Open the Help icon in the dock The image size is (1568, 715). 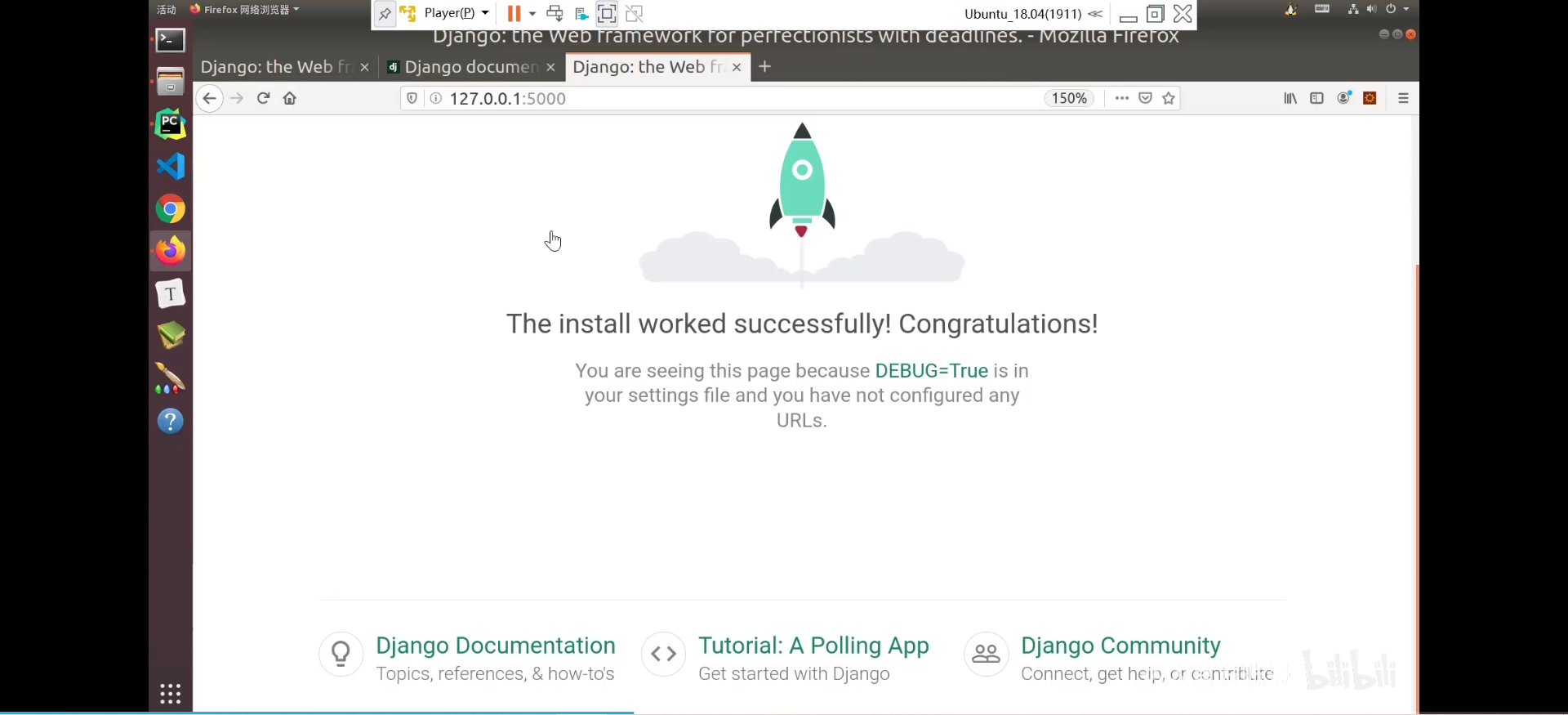point(171,422)
